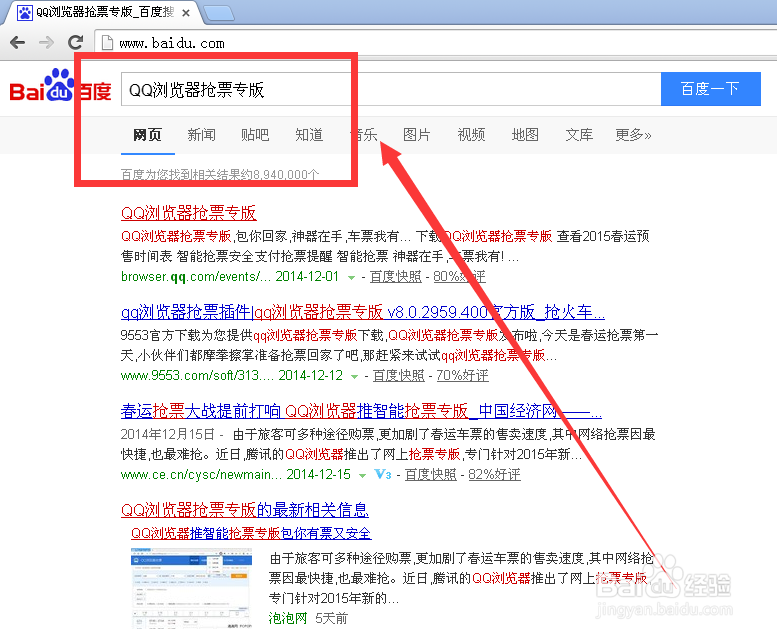Open QQ浏览器抢票专版的最新相关信息 link

point(245,510)
